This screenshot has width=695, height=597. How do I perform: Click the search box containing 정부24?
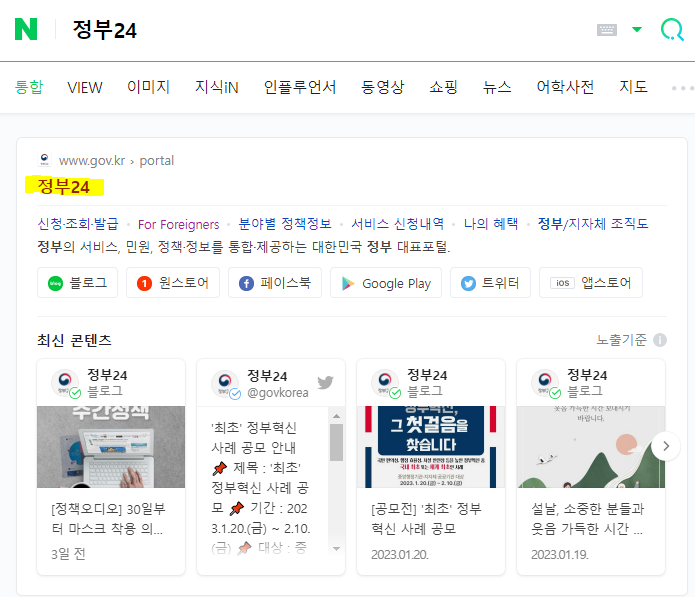tap(328, 30)
